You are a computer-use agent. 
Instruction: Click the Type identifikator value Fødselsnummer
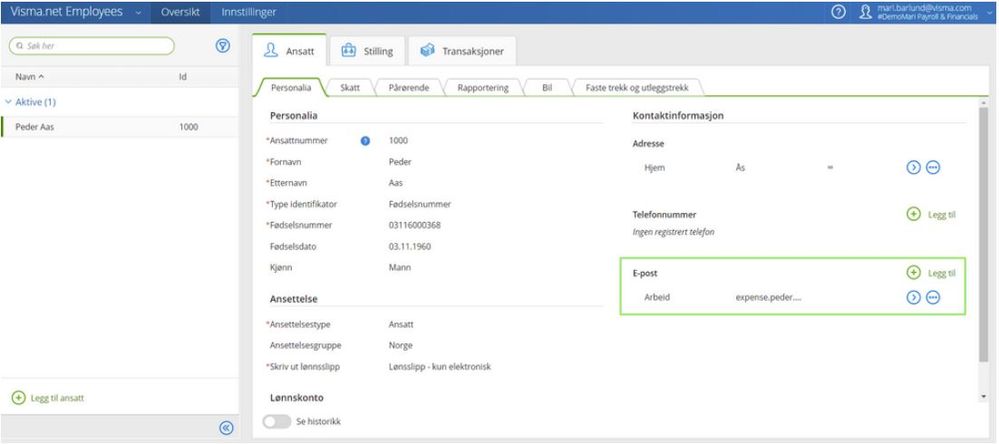tap(420, 204)
